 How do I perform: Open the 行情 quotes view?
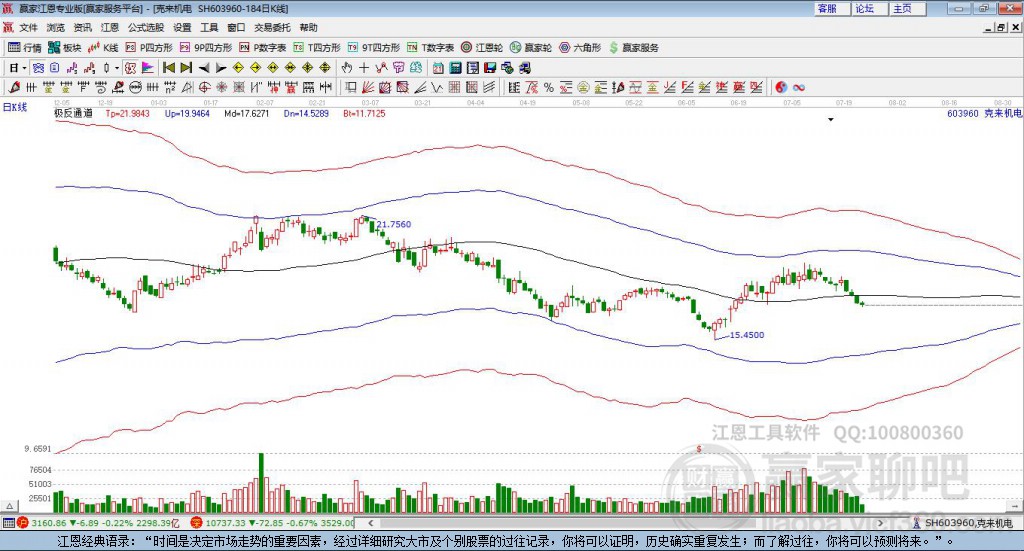pyautogui.click(x=25, y=48)
